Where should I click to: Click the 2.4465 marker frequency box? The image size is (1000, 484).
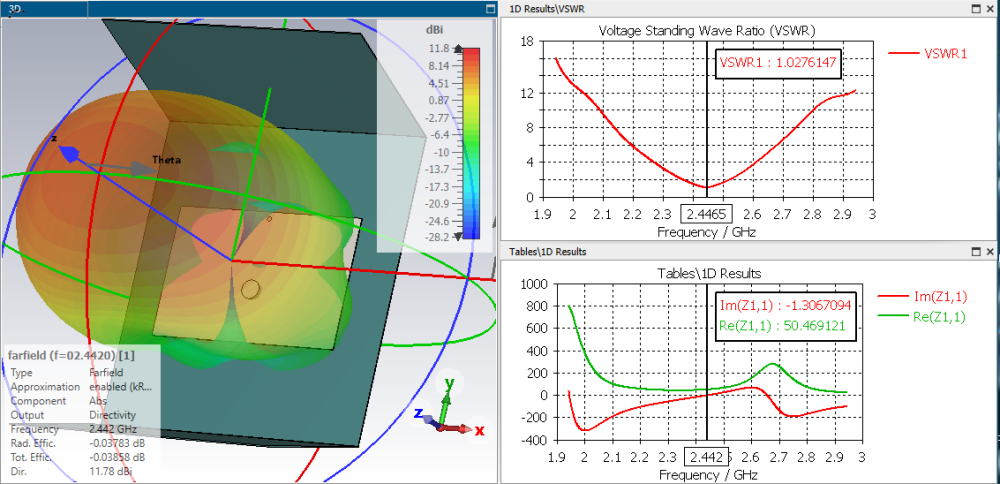707,214
